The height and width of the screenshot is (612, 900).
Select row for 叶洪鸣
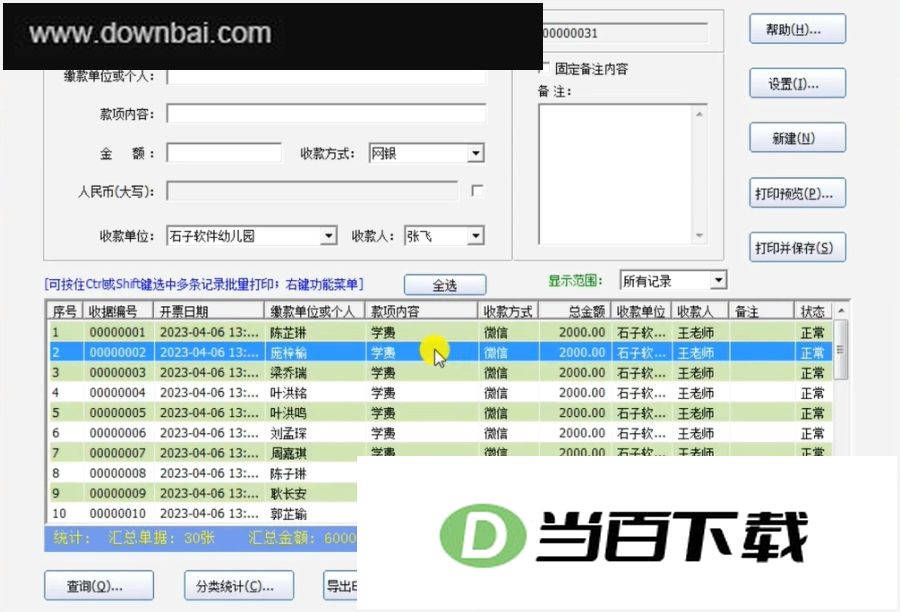[x=440, y=413]
